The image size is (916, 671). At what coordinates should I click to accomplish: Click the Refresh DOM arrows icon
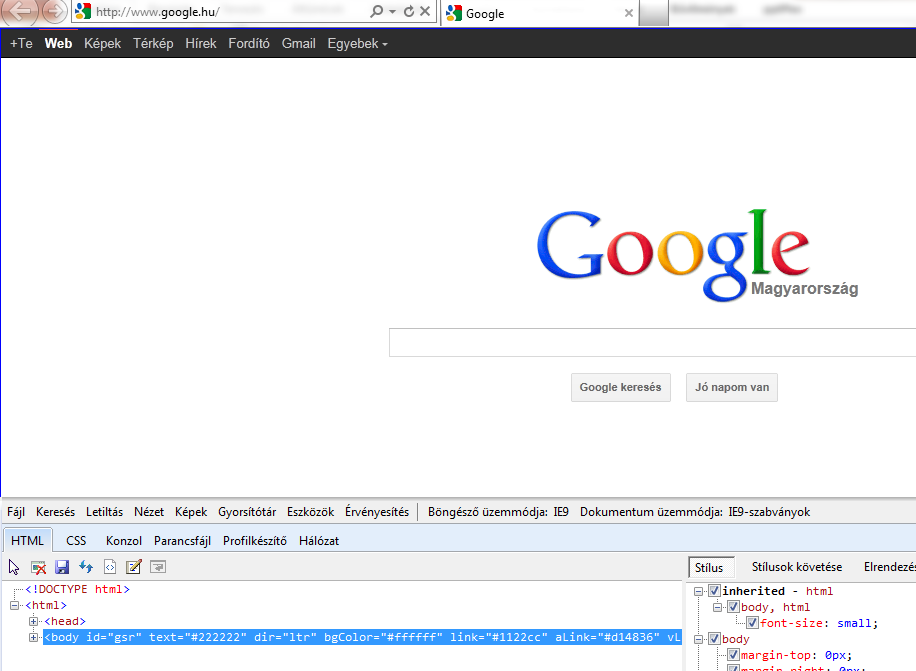(x=86, y=566)
